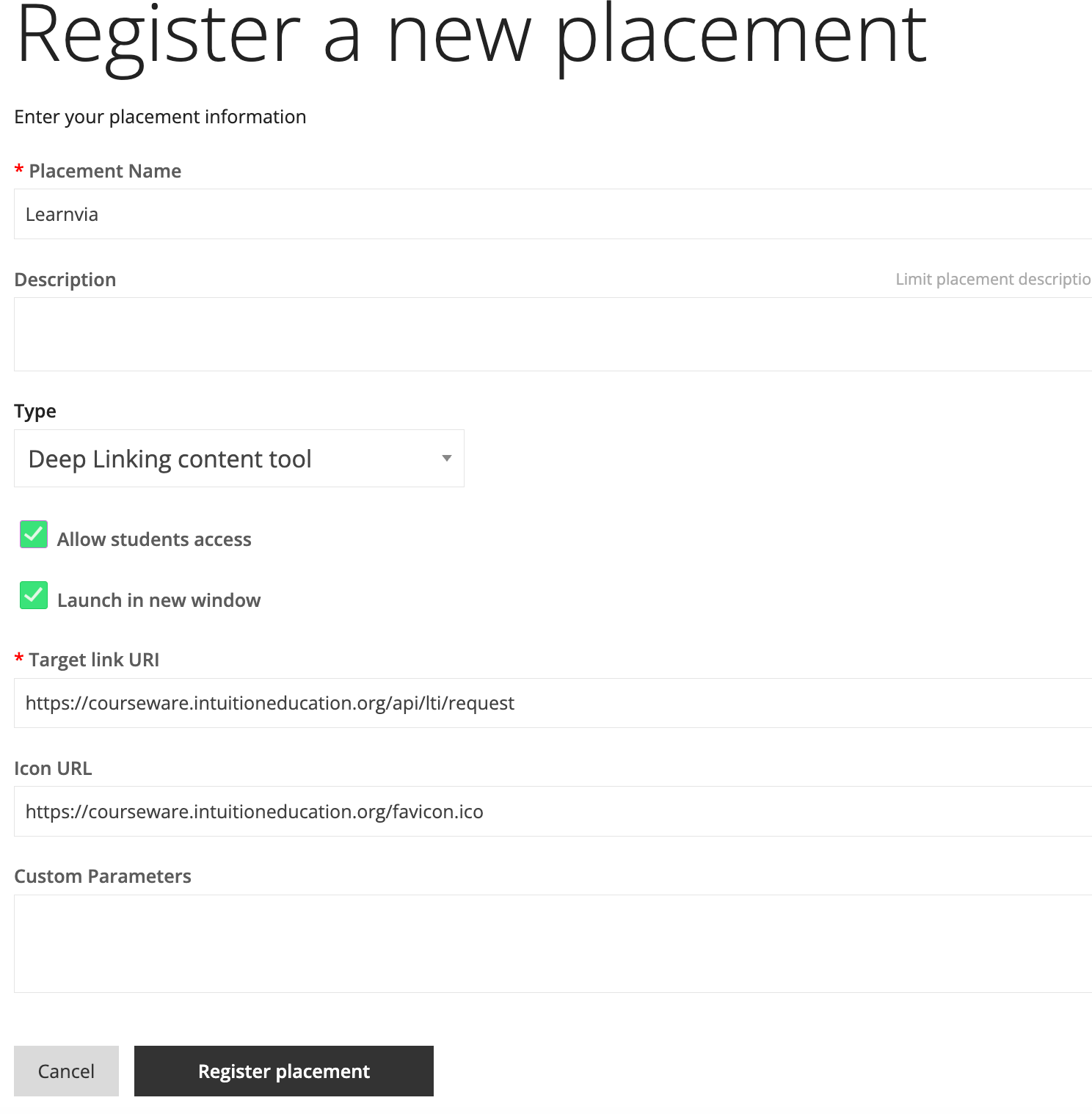Click the 'Placement Name' field label
Viewport: 1092px width, 1114px height.
pyautogui.click(x=105, y=171)
